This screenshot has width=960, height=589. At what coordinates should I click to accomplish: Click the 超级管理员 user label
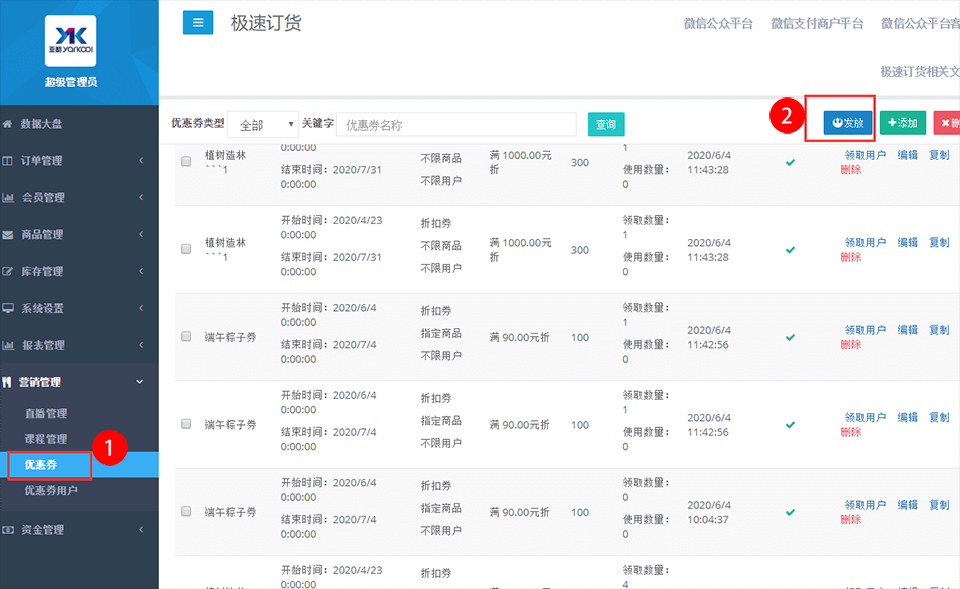71,82
